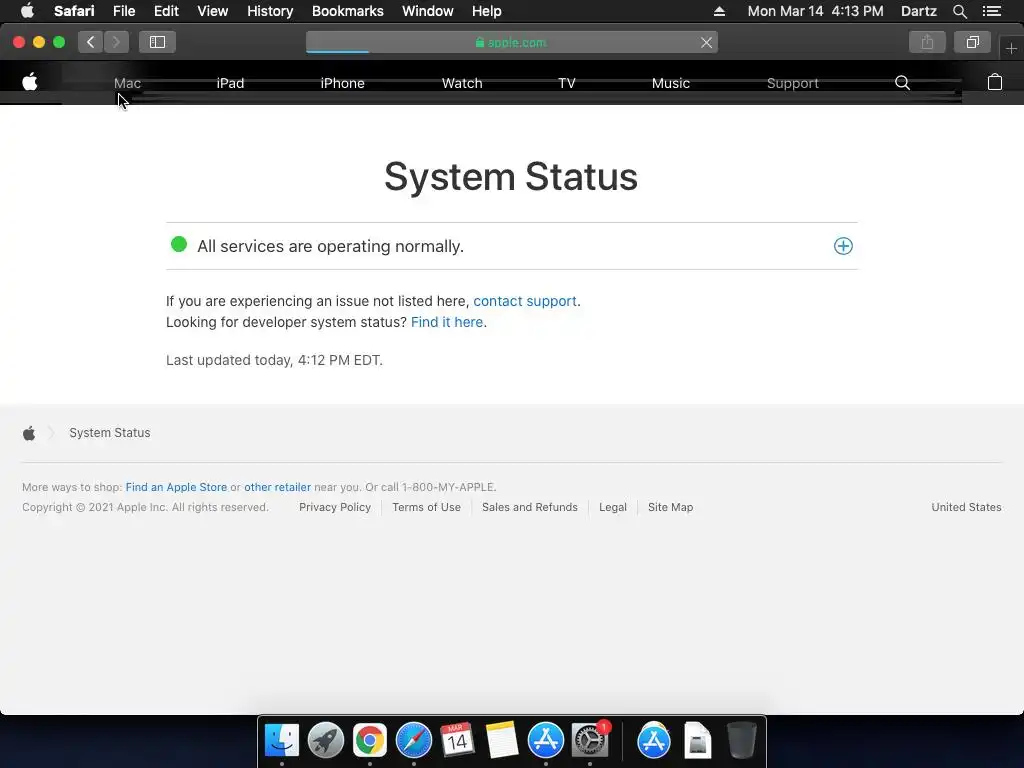
Task: Open the File menu
Action: (124, 11)
